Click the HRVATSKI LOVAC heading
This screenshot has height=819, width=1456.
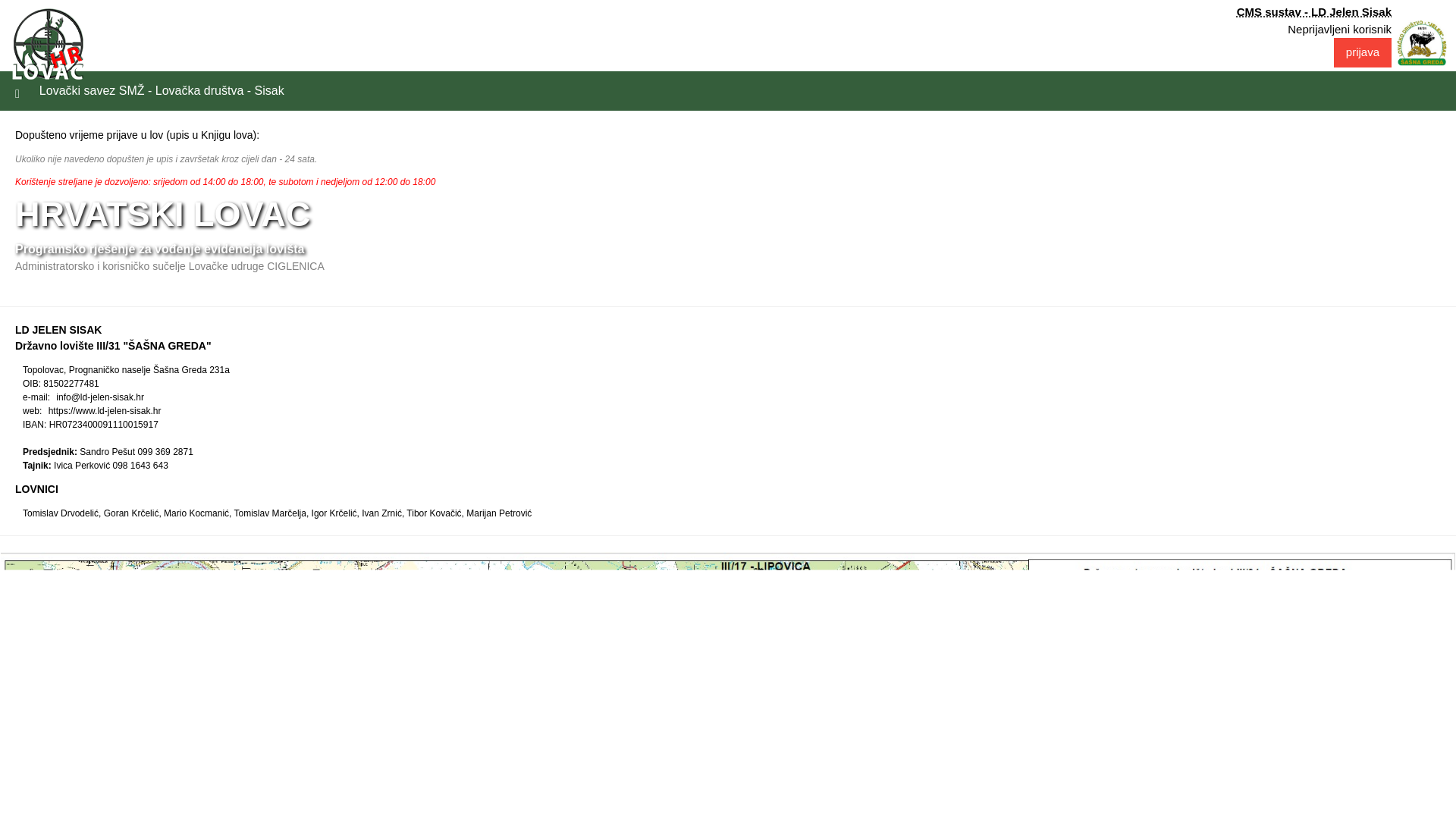pyautogui.click(x=163, y=215)
